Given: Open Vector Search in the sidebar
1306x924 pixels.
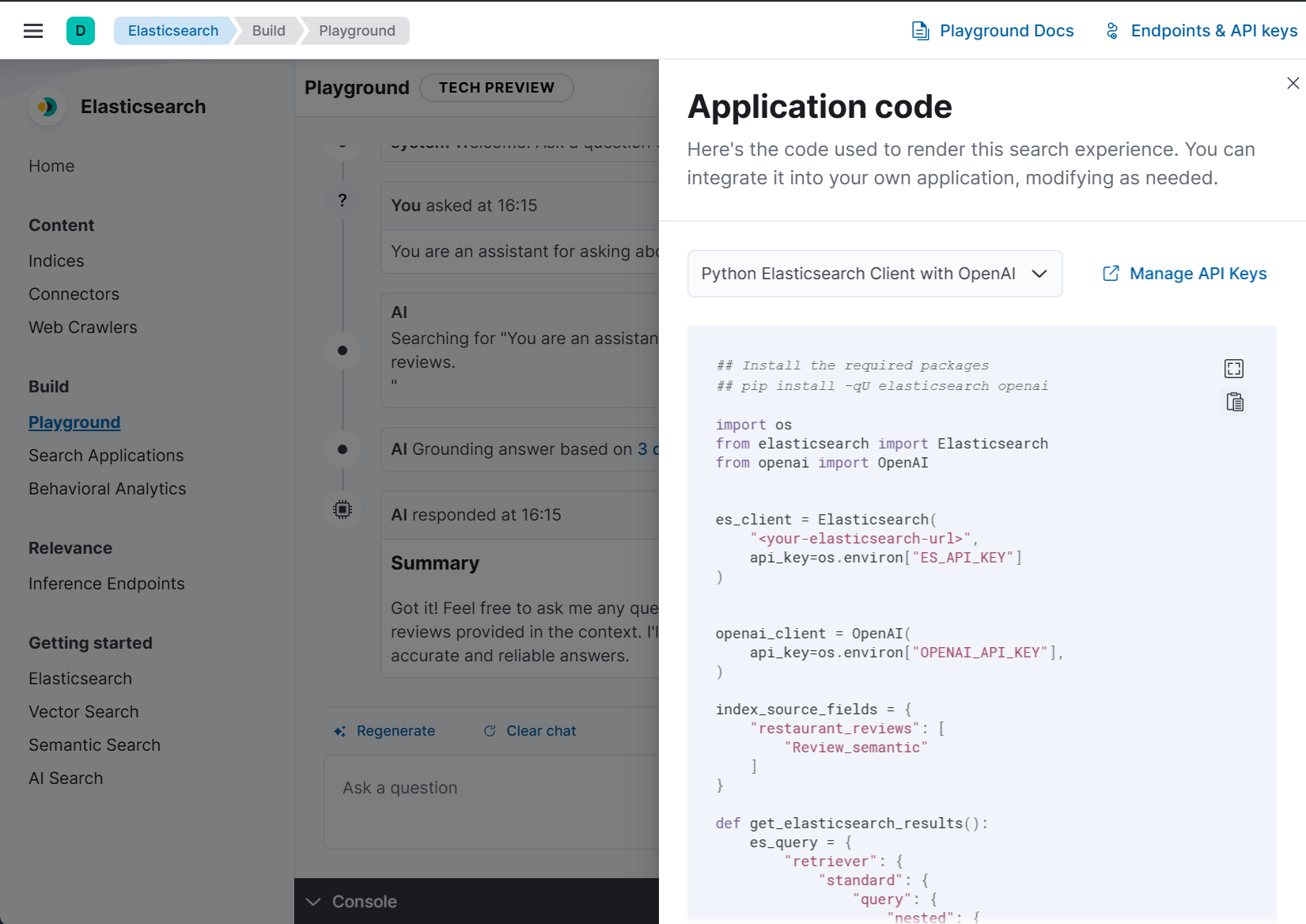Looking at the screenshot, I should point(83,712).
